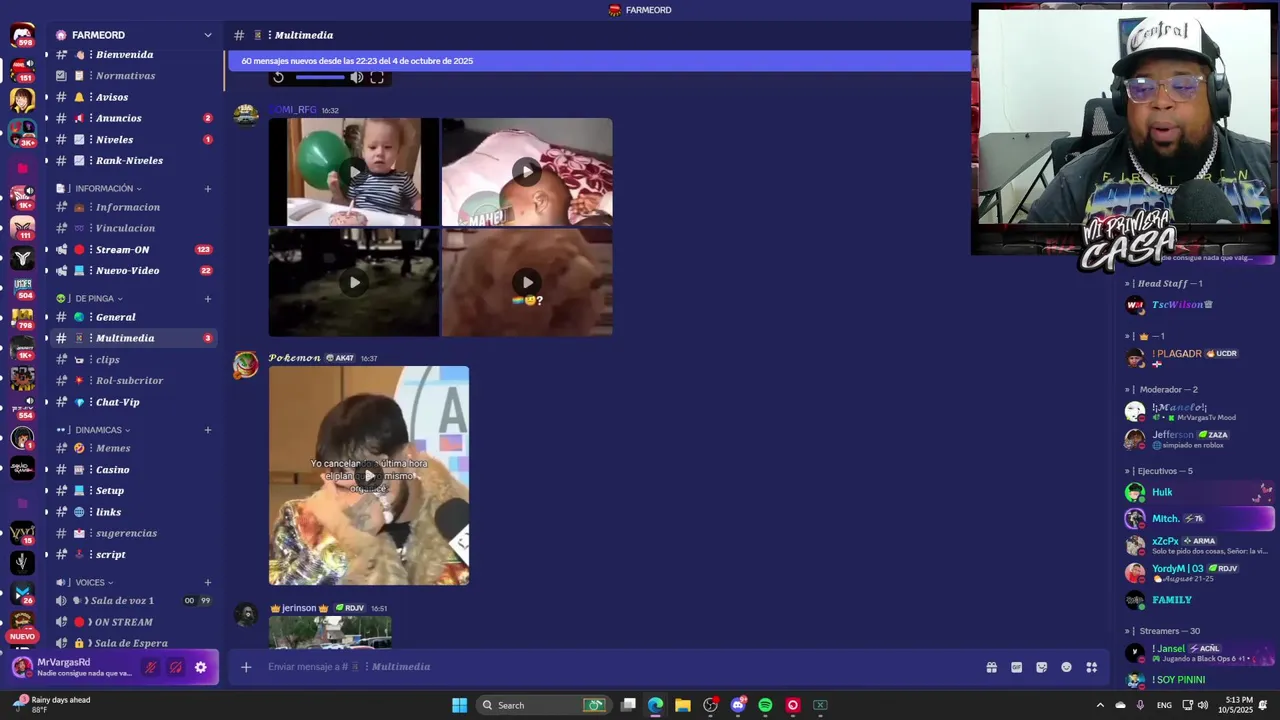Click the attach file plus icon

[246, 667]
